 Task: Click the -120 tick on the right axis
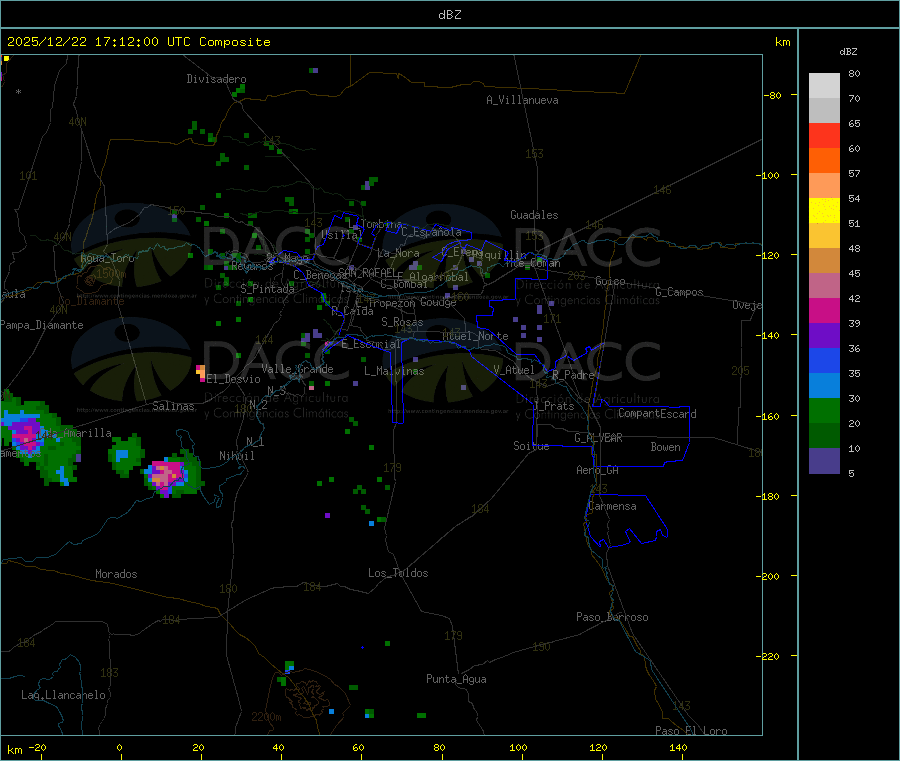tap(771, 255)
